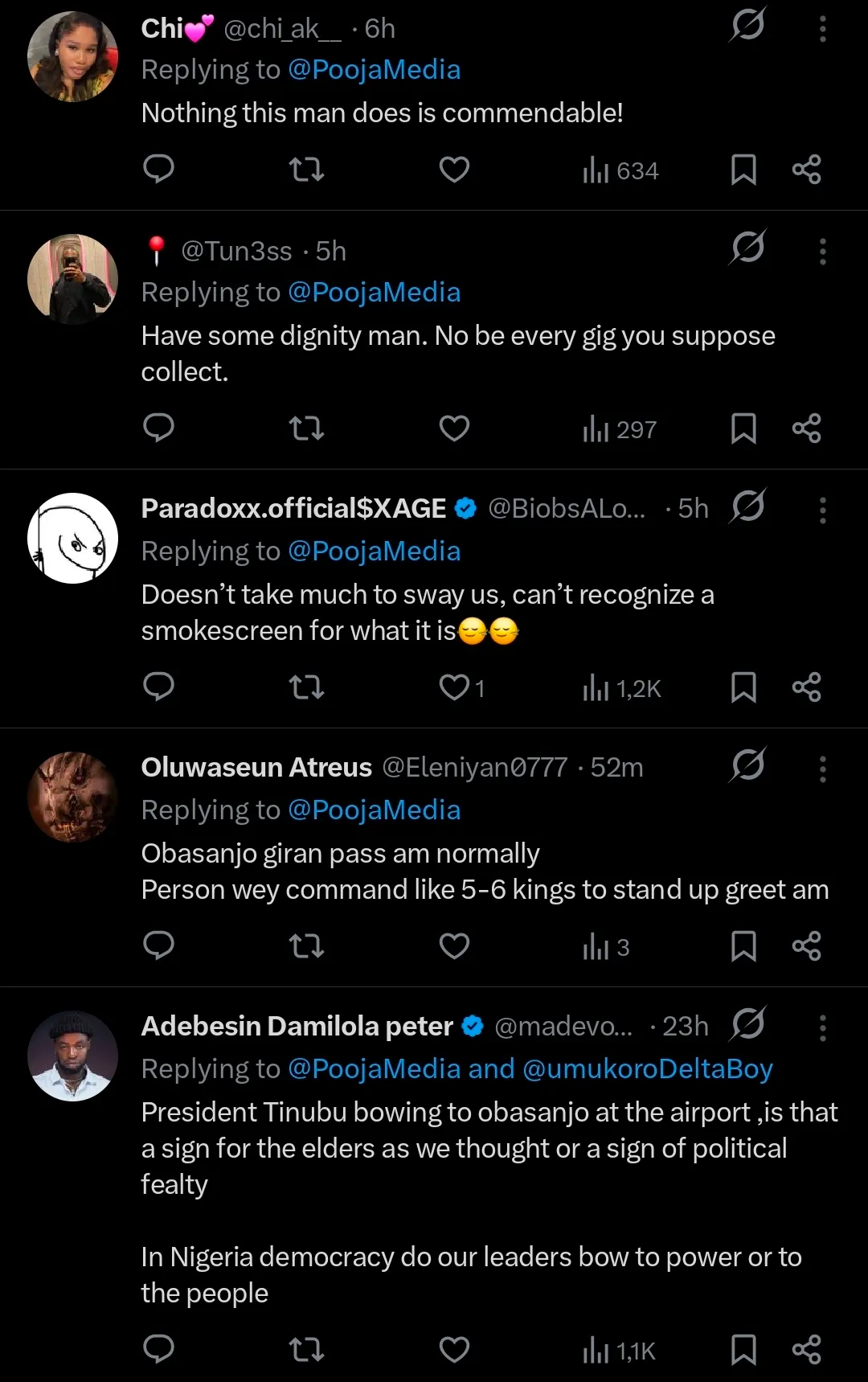Reply to Adebesin Damilola peter's tweet
Image resolution: width=868 pixels, height=1382 pixels.
coord(158,1348)
